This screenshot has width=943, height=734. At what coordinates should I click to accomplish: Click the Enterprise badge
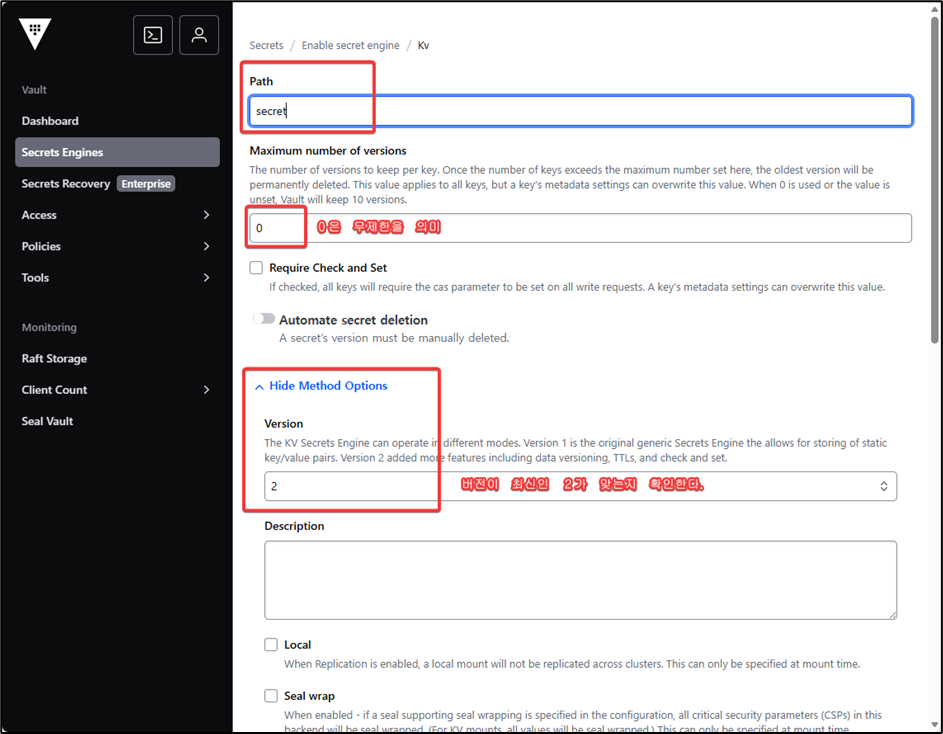click(146, 184)
